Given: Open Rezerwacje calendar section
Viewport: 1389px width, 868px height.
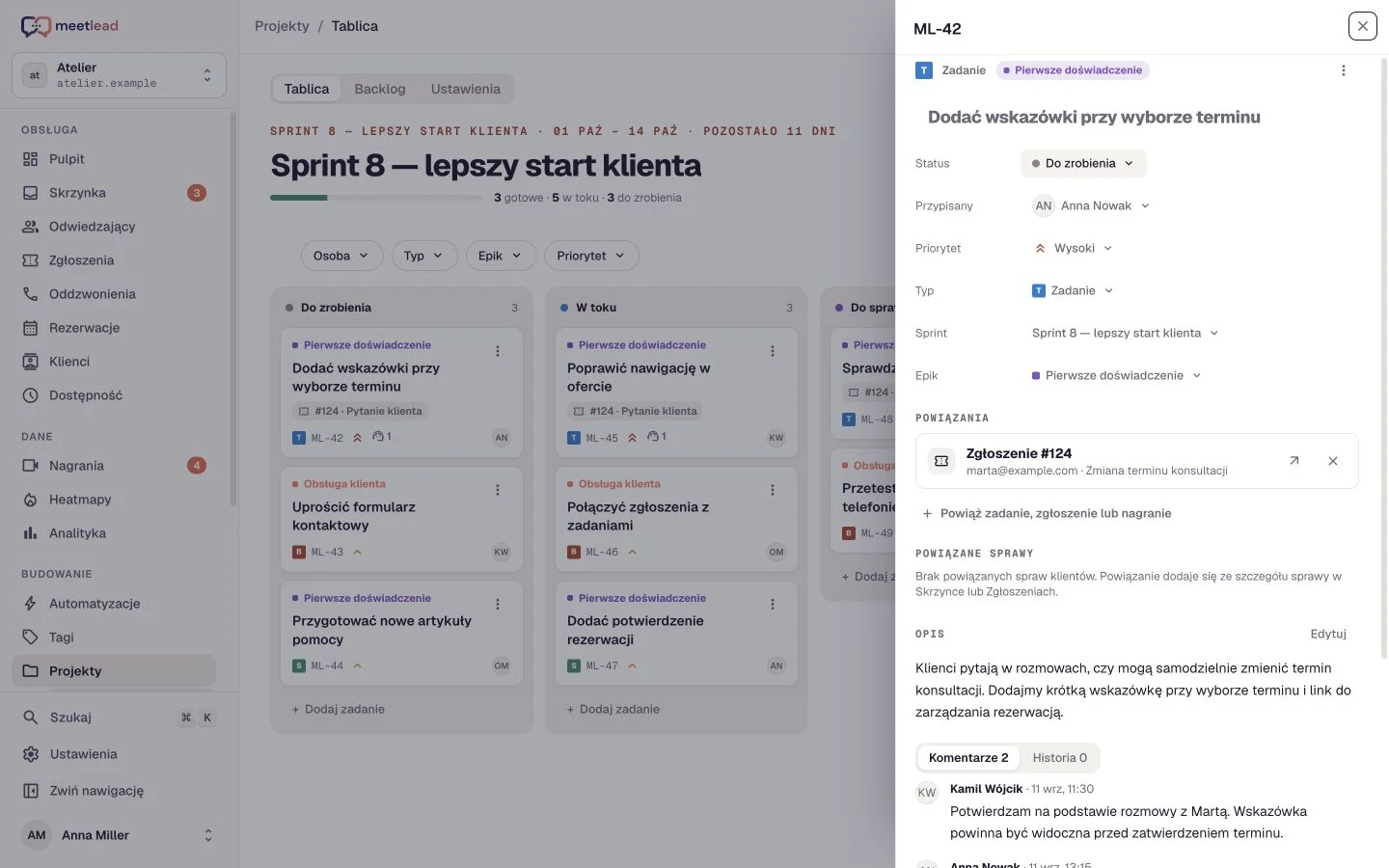Looking at the screenshot, I should click(114, 328).
